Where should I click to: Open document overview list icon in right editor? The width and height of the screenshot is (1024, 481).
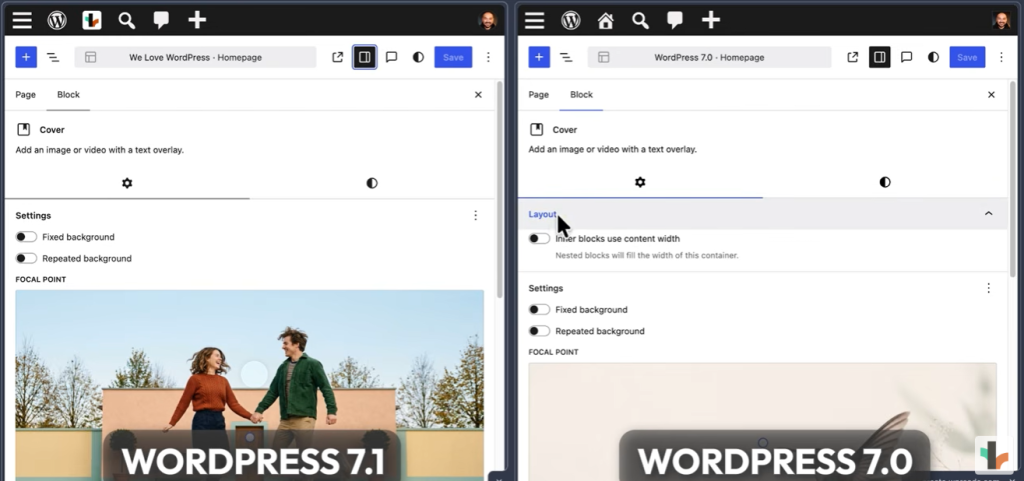[x=566, y=57]
